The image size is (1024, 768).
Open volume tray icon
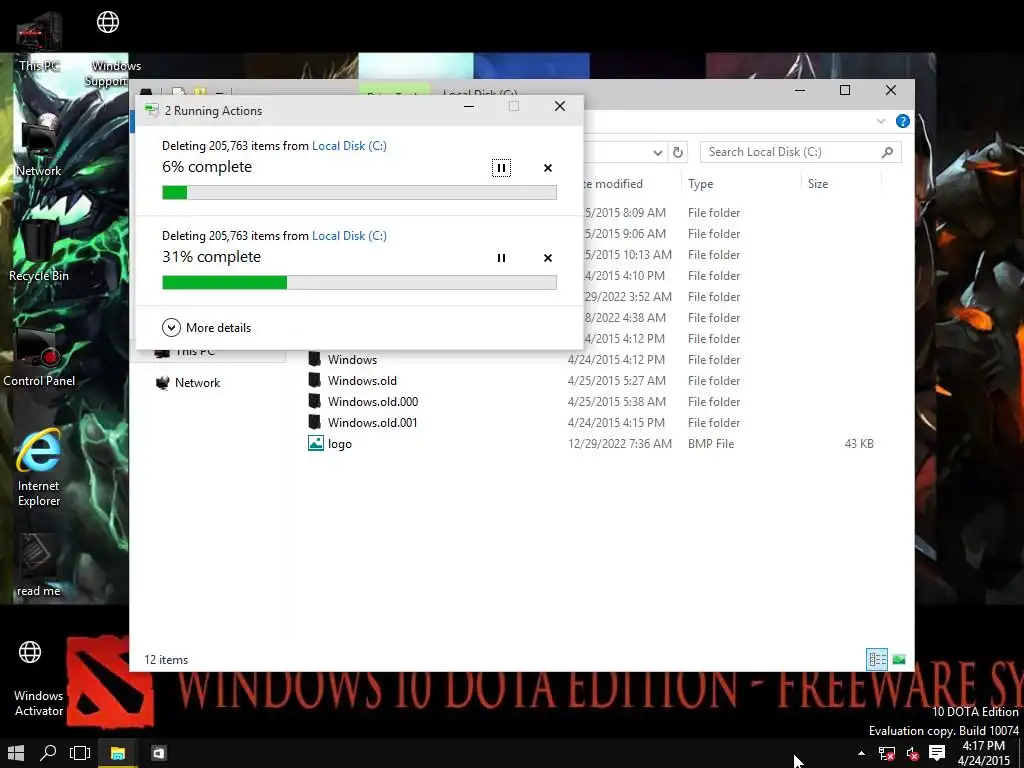click(912, 754)
